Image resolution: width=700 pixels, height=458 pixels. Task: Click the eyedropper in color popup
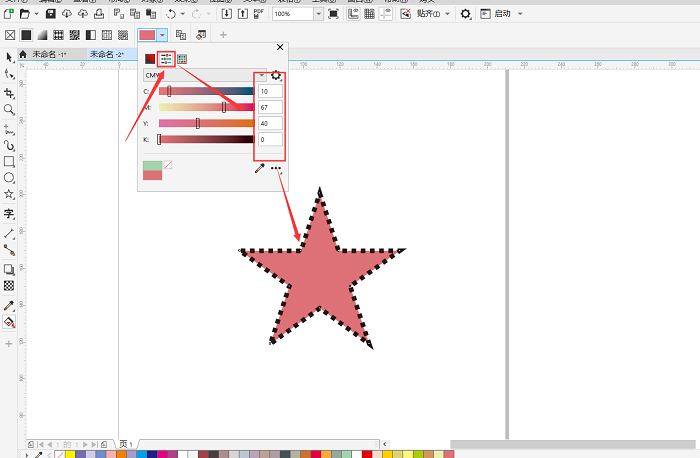coord(260,169)
